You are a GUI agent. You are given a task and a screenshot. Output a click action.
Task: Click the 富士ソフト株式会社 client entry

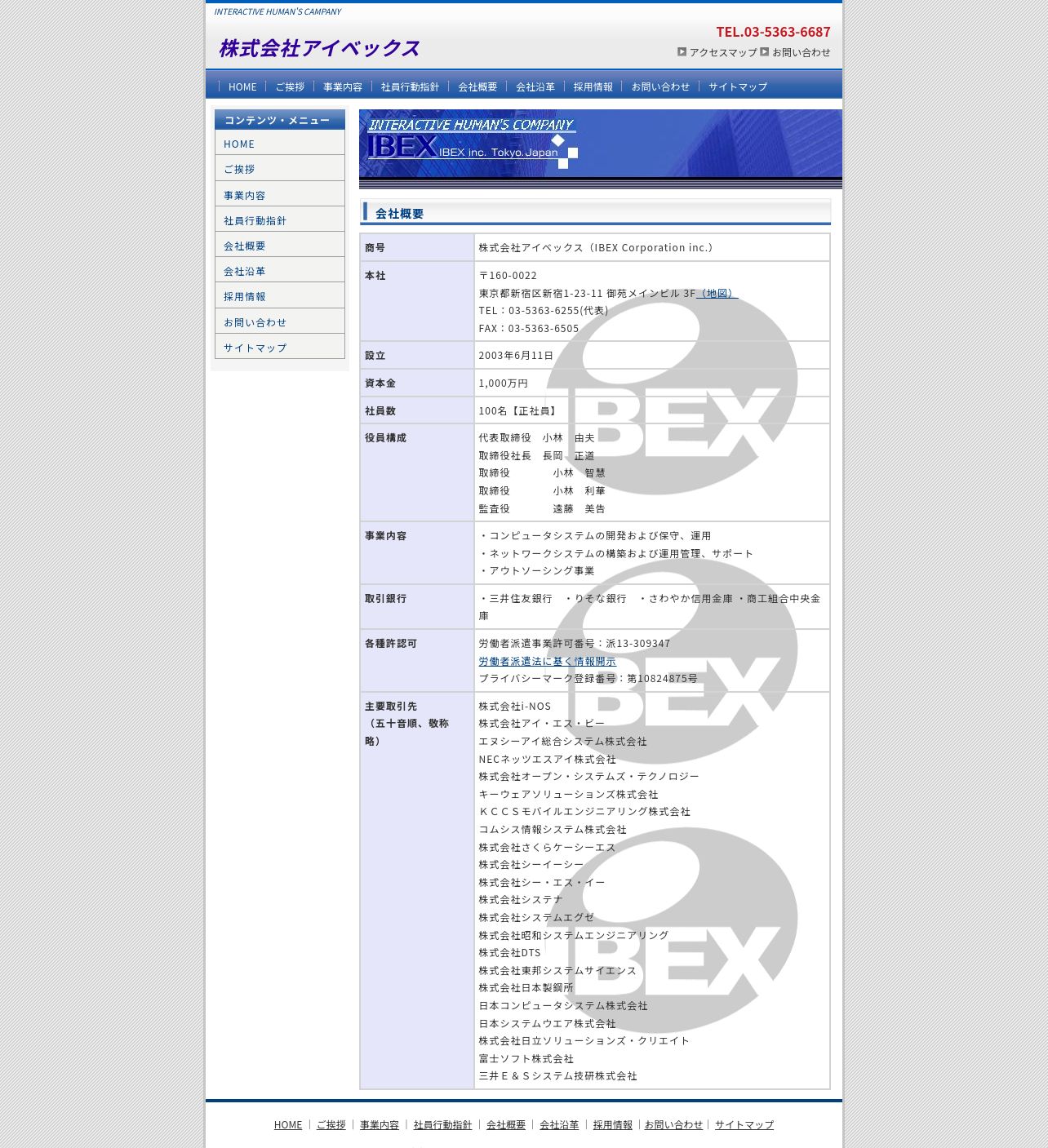point(526,1058)
